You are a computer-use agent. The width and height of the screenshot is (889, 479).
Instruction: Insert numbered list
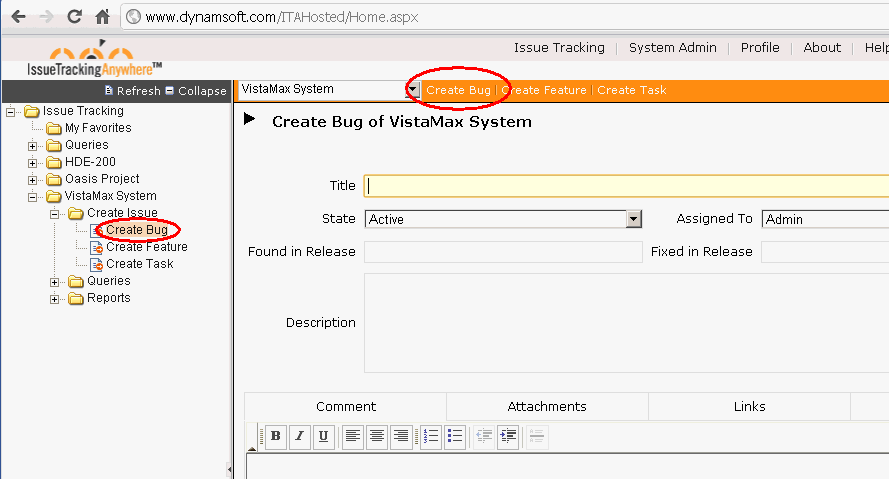pos(431,436)
